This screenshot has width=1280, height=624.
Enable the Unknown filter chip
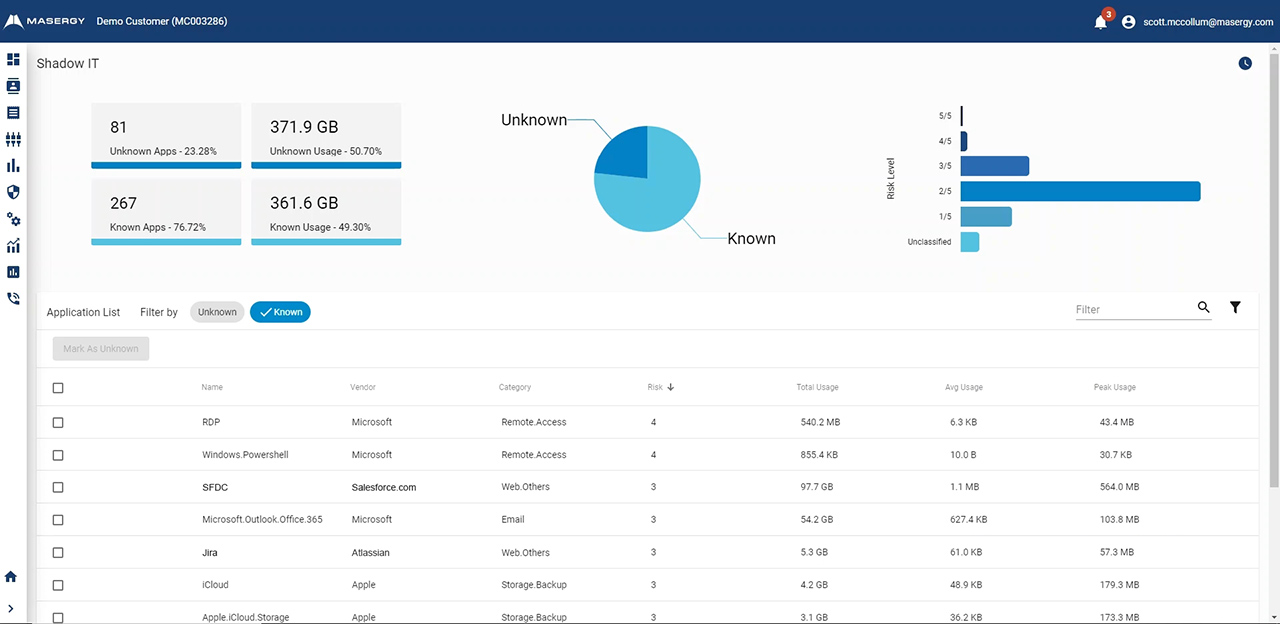[x=217, y=311]
